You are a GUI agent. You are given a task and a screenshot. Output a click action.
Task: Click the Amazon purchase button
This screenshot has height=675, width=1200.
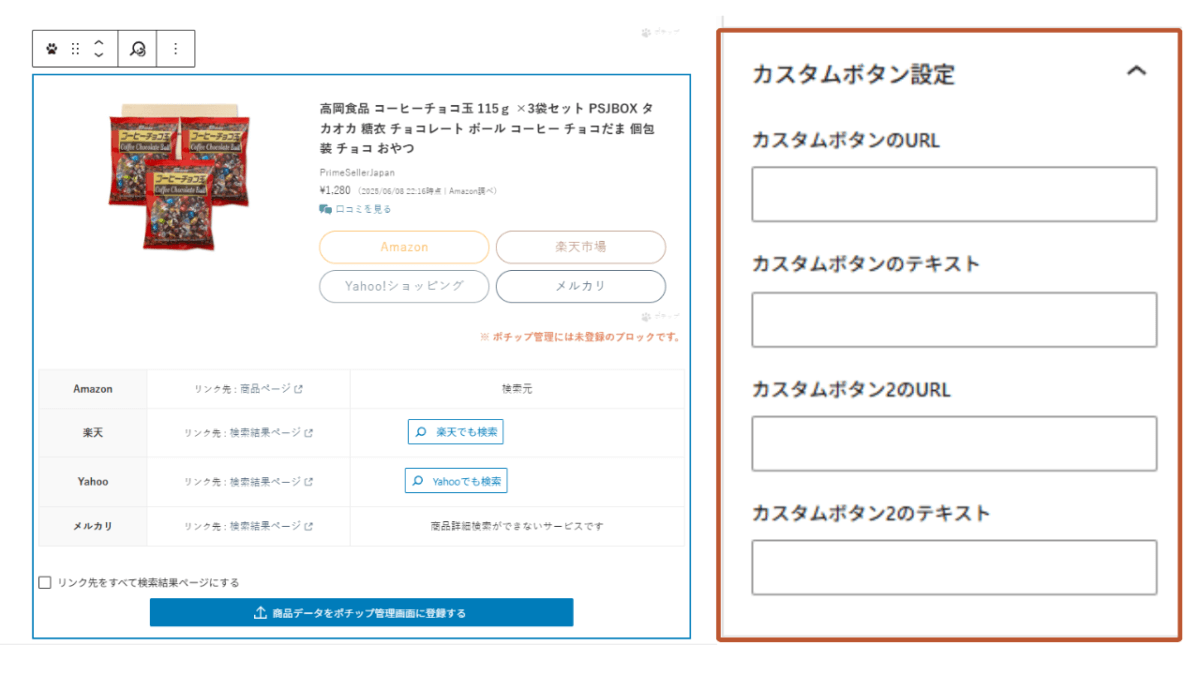tap(404, 247)
